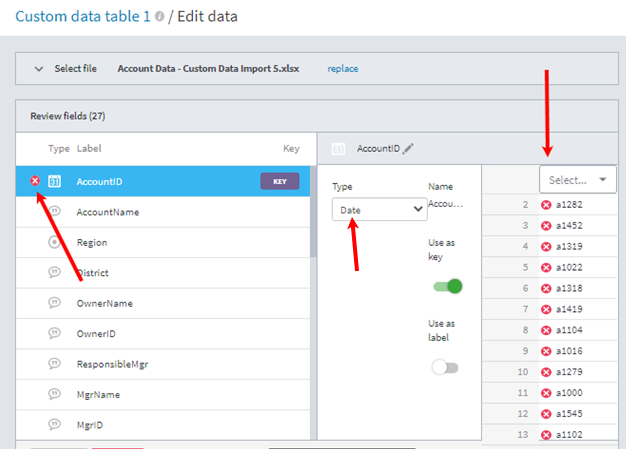
Task: Click the text type icon next to OwnerName
Action: (54, 303)
